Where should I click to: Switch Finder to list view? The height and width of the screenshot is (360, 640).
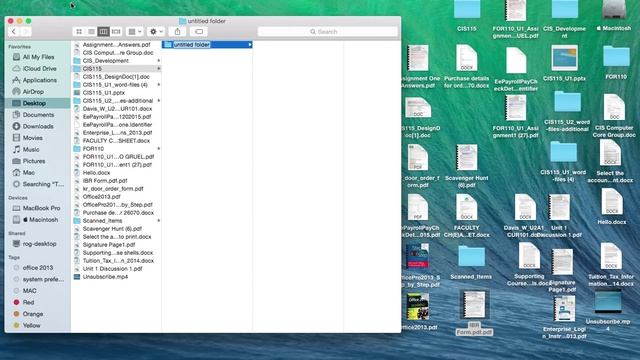[x=91, y=31]
